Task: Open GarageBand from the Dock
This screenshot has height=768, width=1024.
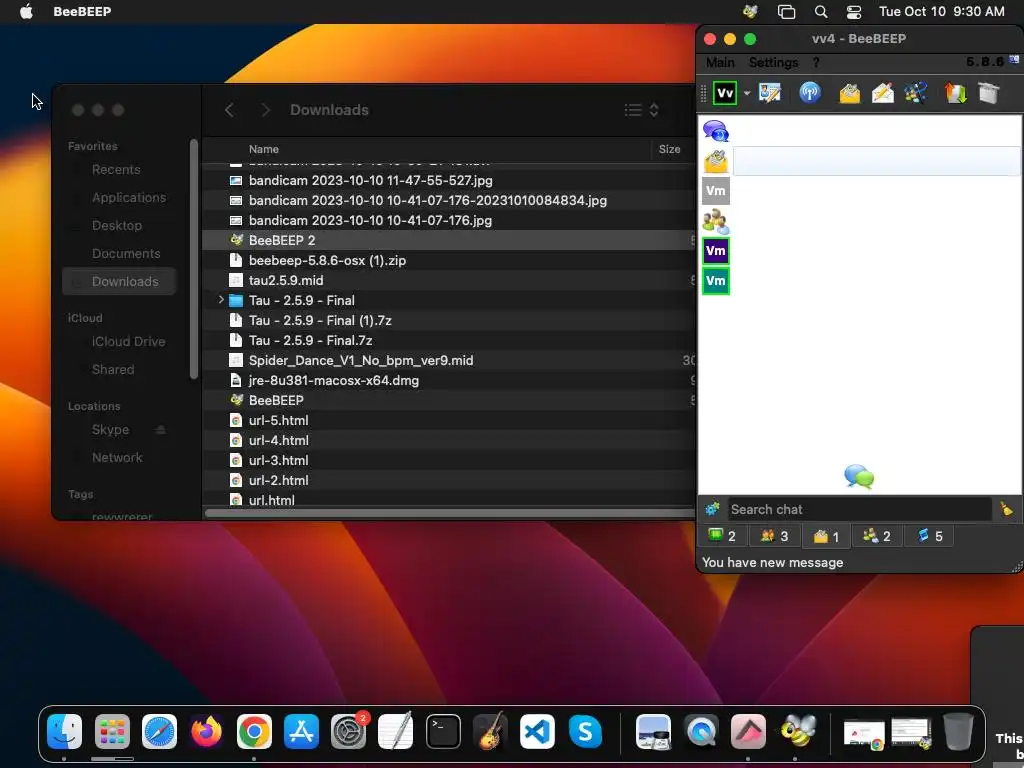Action: (x=490, y=731)
